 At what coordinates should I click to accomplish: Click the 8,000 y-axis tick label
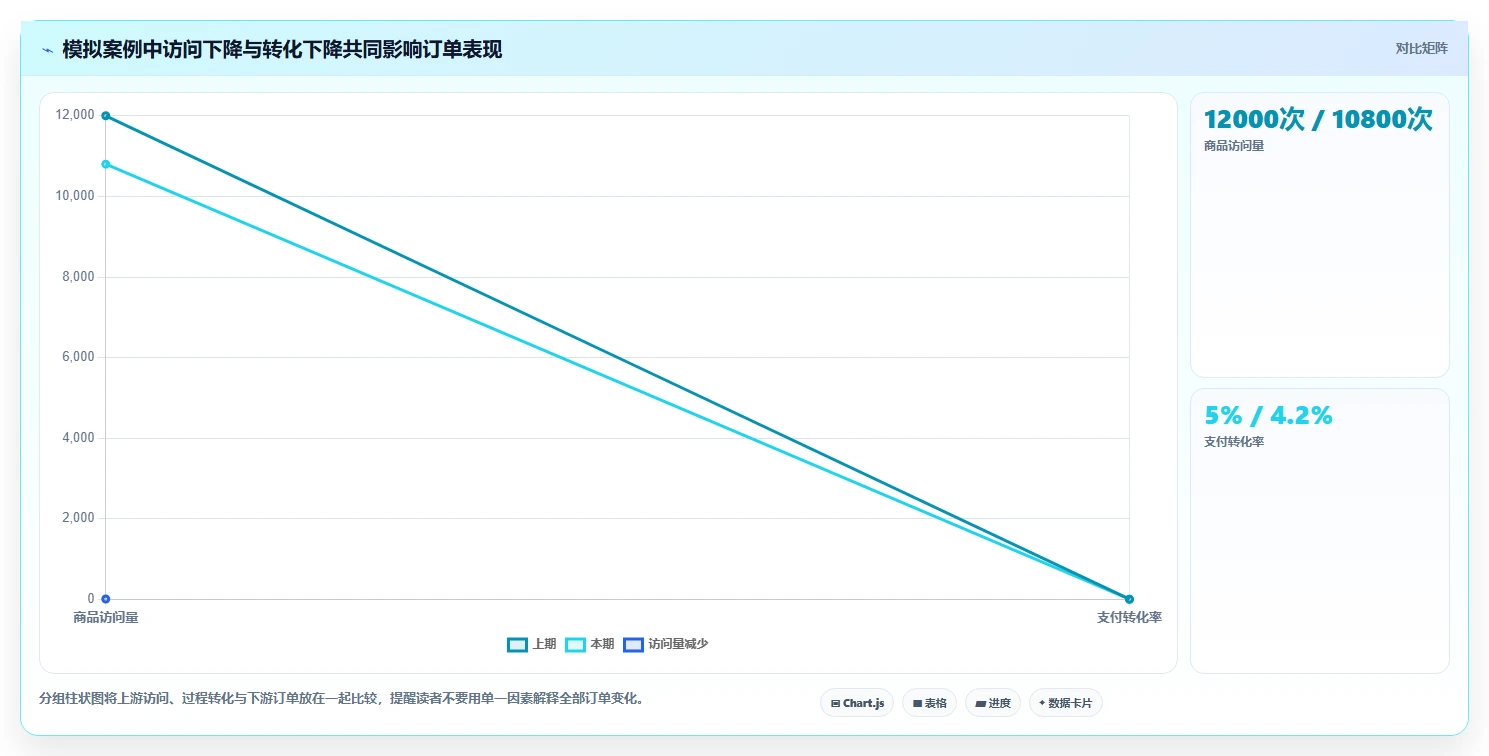[x=78, y=277]
